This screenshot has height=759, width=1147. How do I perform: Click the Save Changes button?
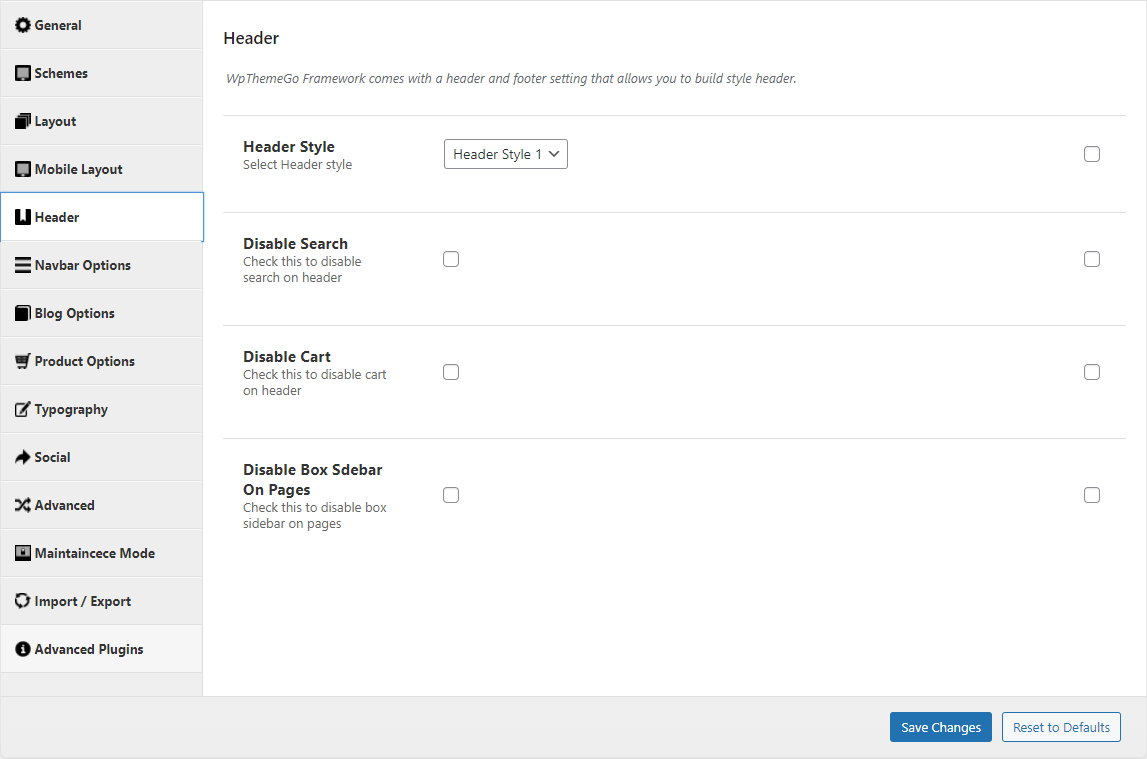[941, 727]
